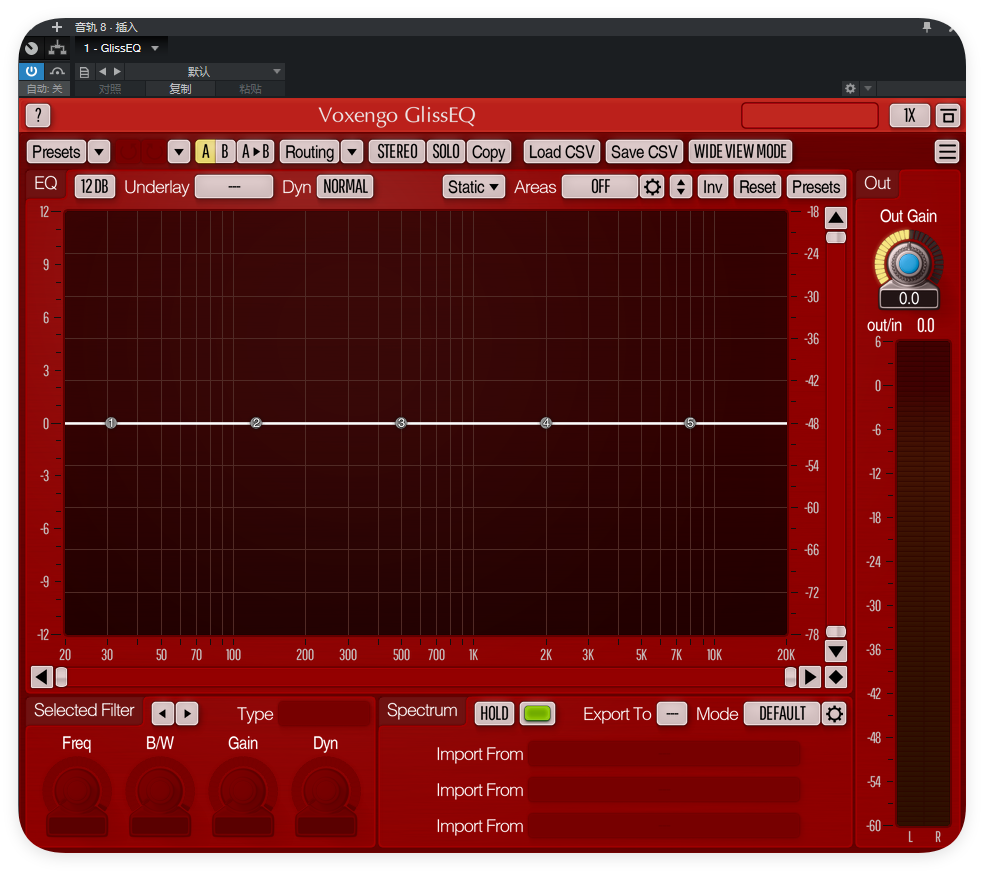The image size is (984, 871).
Task: Click the host routing sidechain icon
Action: [58, 48]
